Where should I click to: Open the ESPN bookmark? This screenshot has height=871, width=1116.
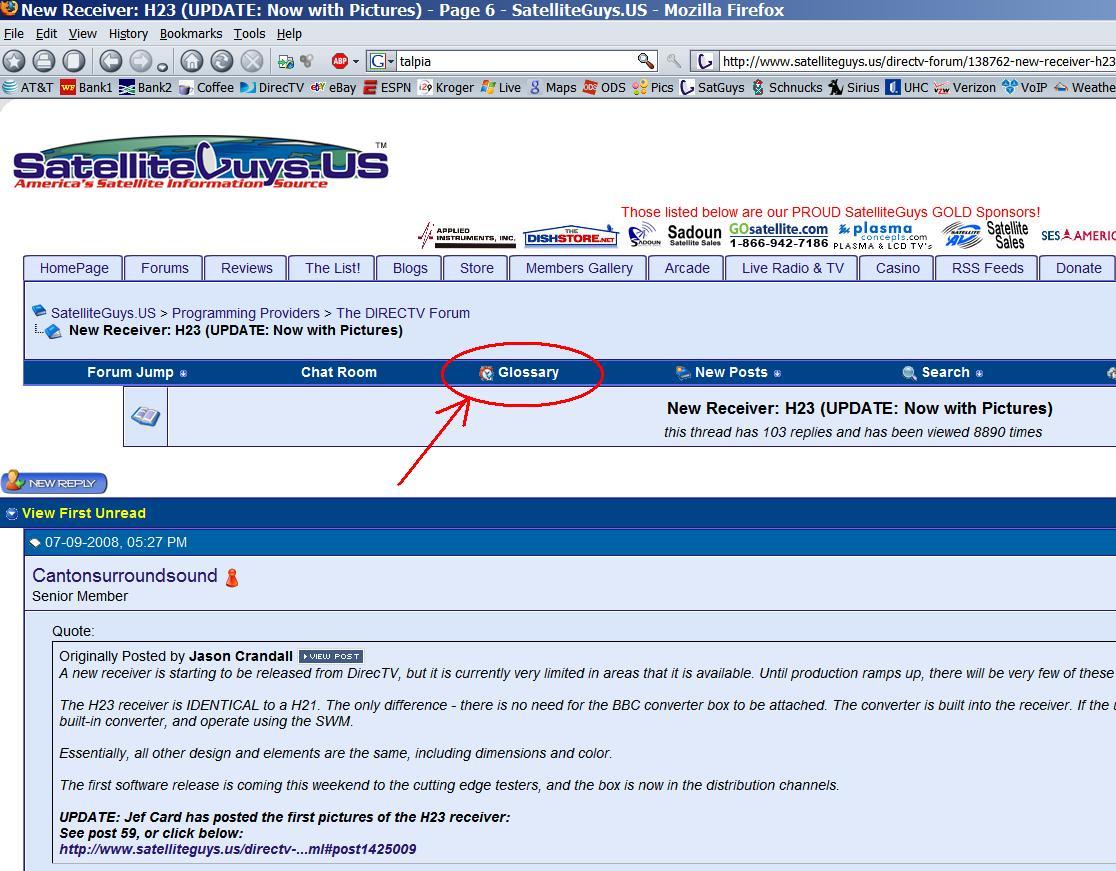(387, 88)
